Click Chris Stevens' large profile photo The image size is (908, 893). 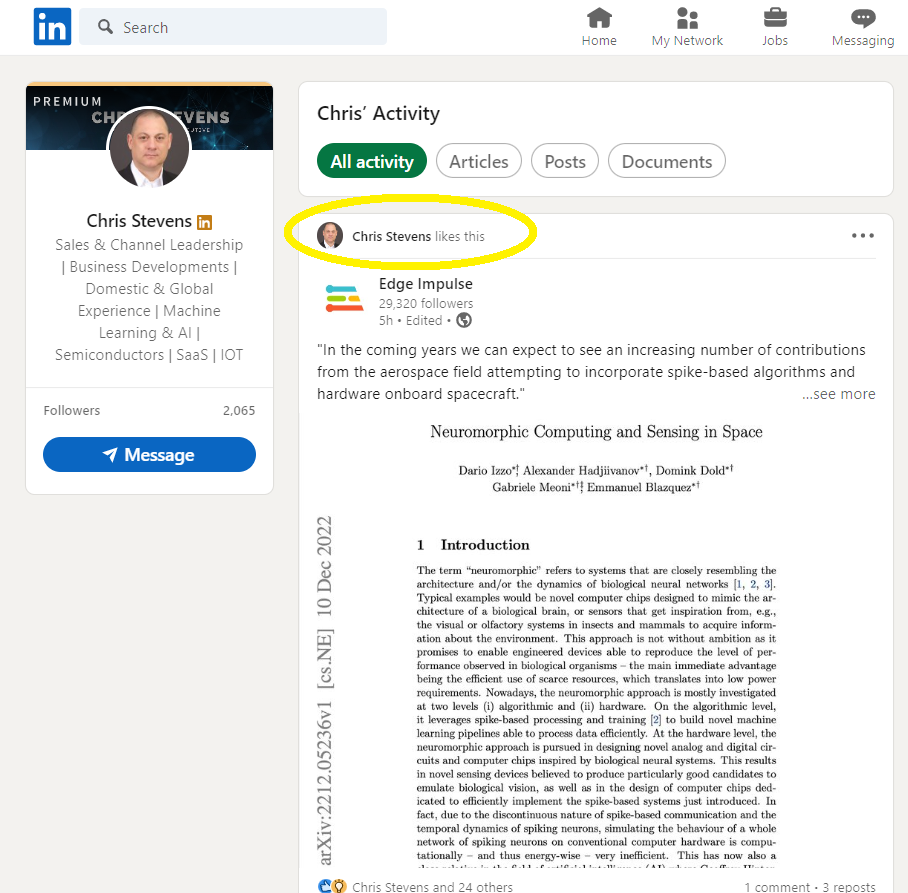149,147
